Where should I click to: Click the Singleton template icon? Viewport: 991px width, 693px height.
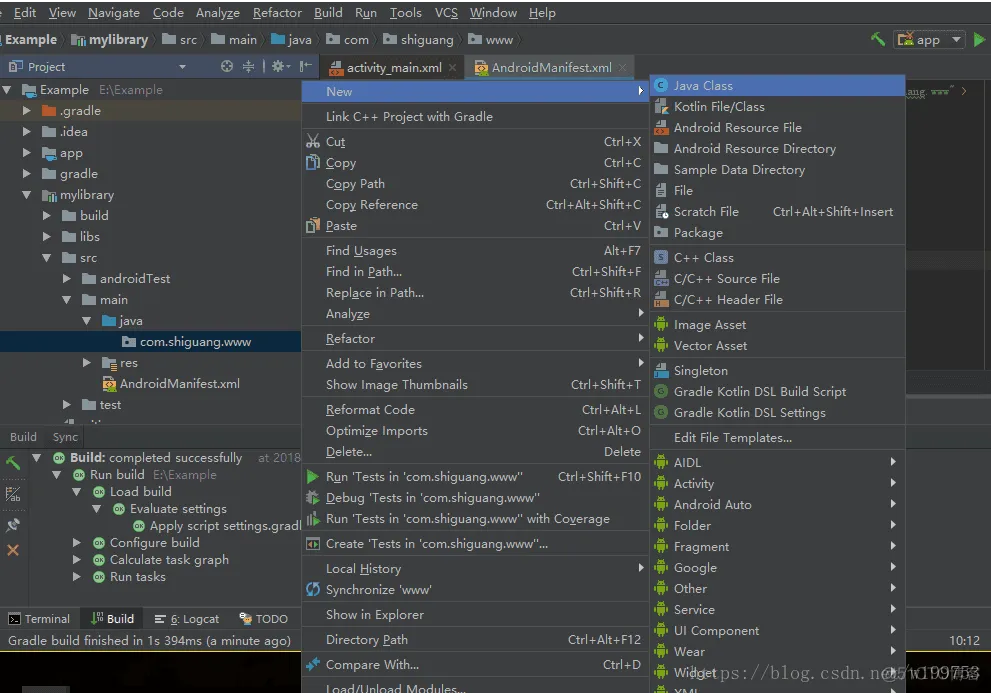coord(661,371)
